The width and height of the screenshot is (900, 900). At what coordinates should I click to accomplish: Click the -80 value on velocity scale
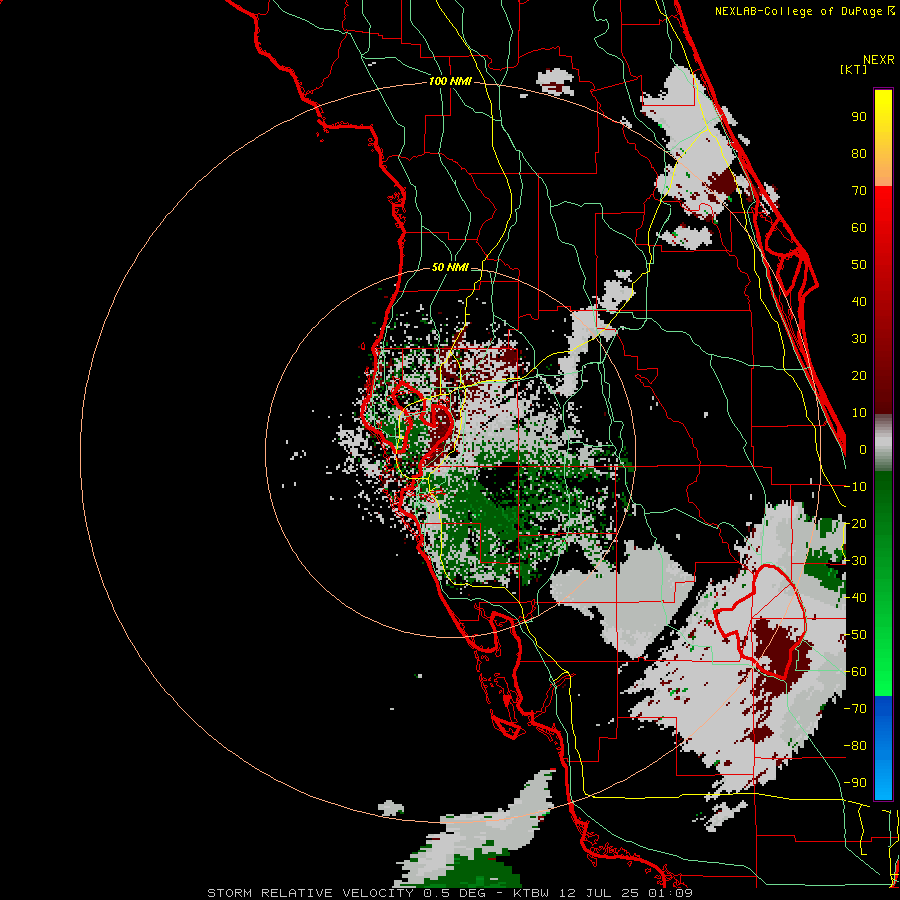point(856,746)
